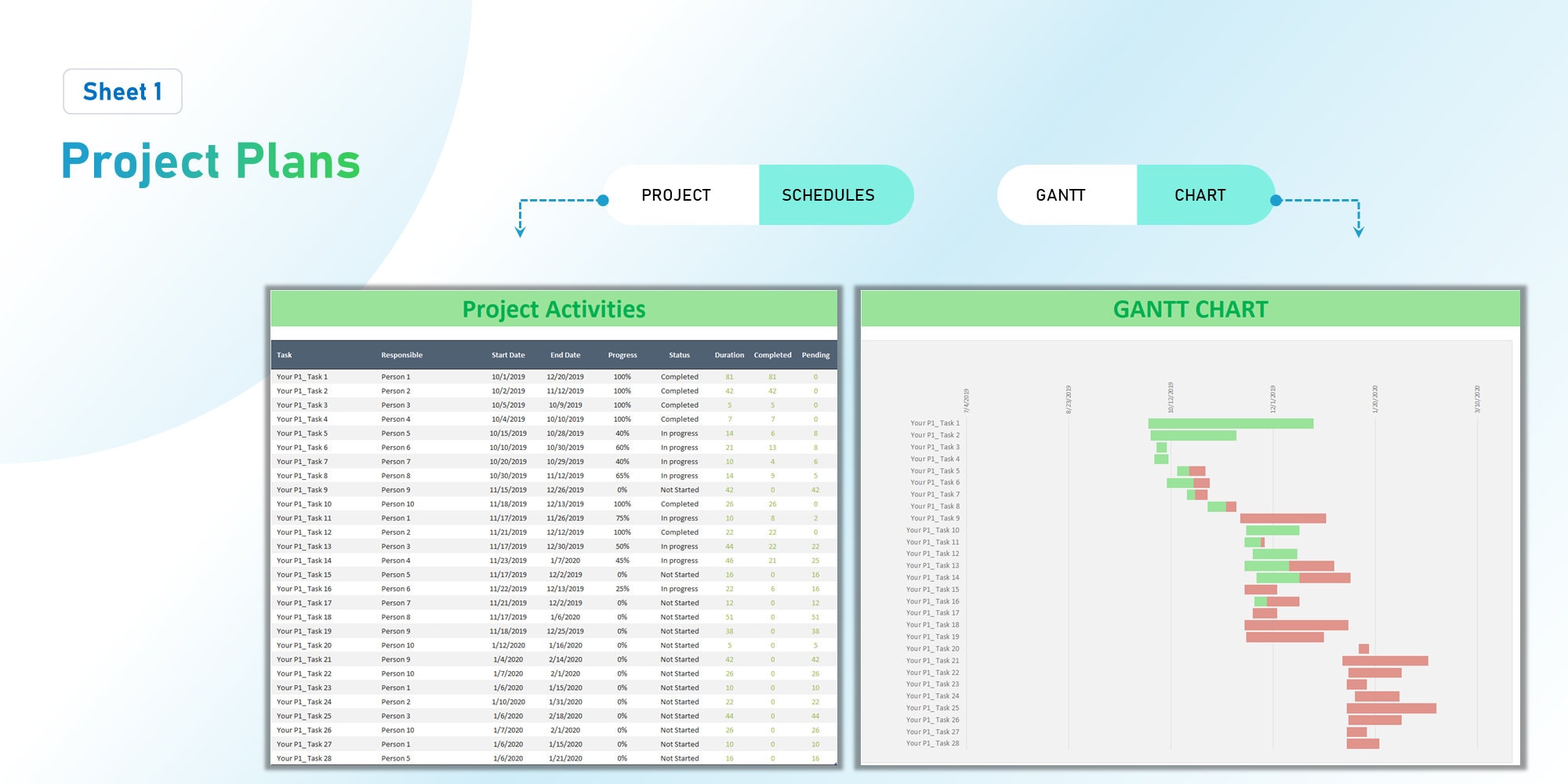Click the Project Plans heading
Screen dimensions: 1568x784
[211, 162]
